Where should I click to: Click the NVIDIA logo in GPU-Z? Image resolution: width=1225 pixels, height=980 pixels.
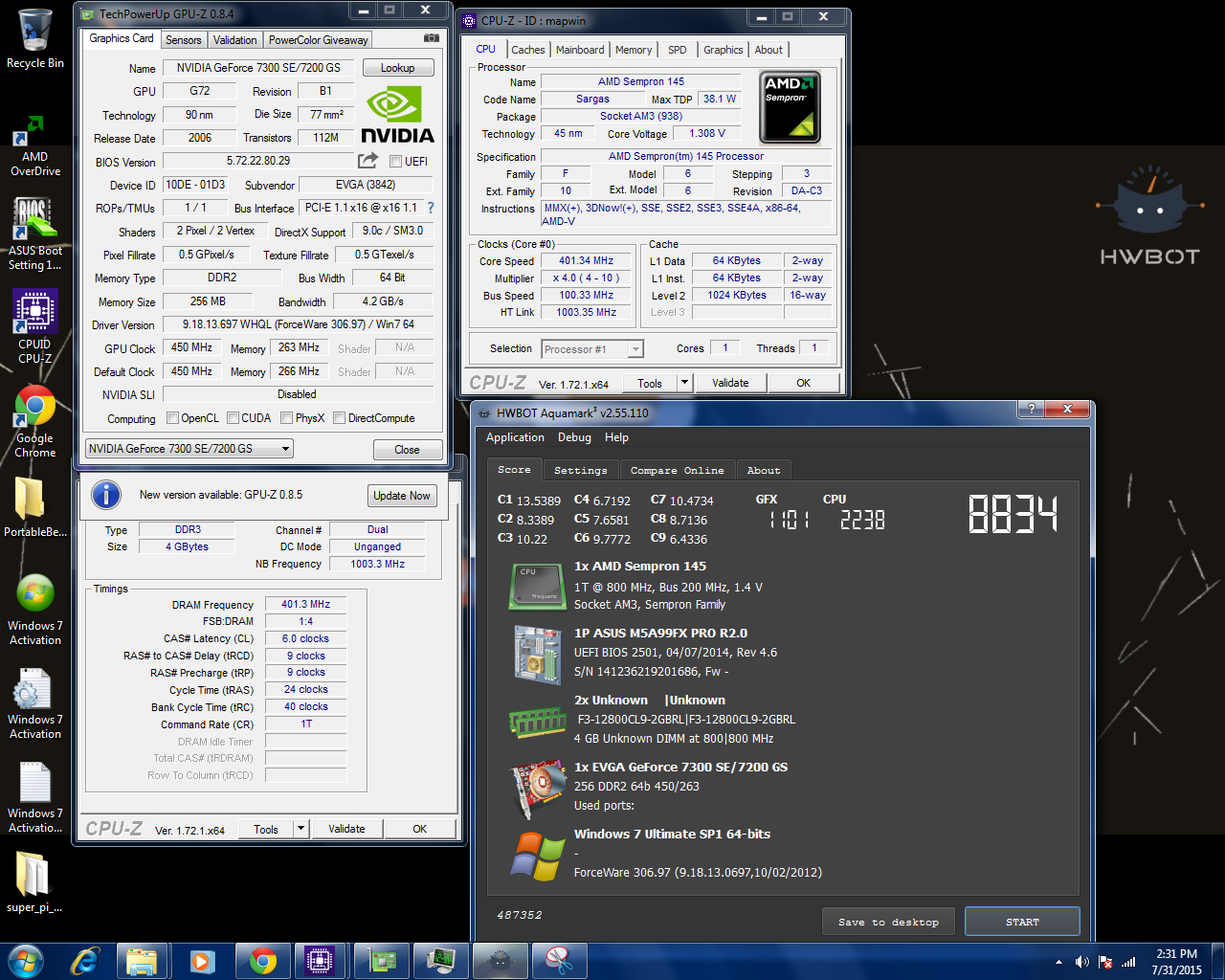pos(398,114)
